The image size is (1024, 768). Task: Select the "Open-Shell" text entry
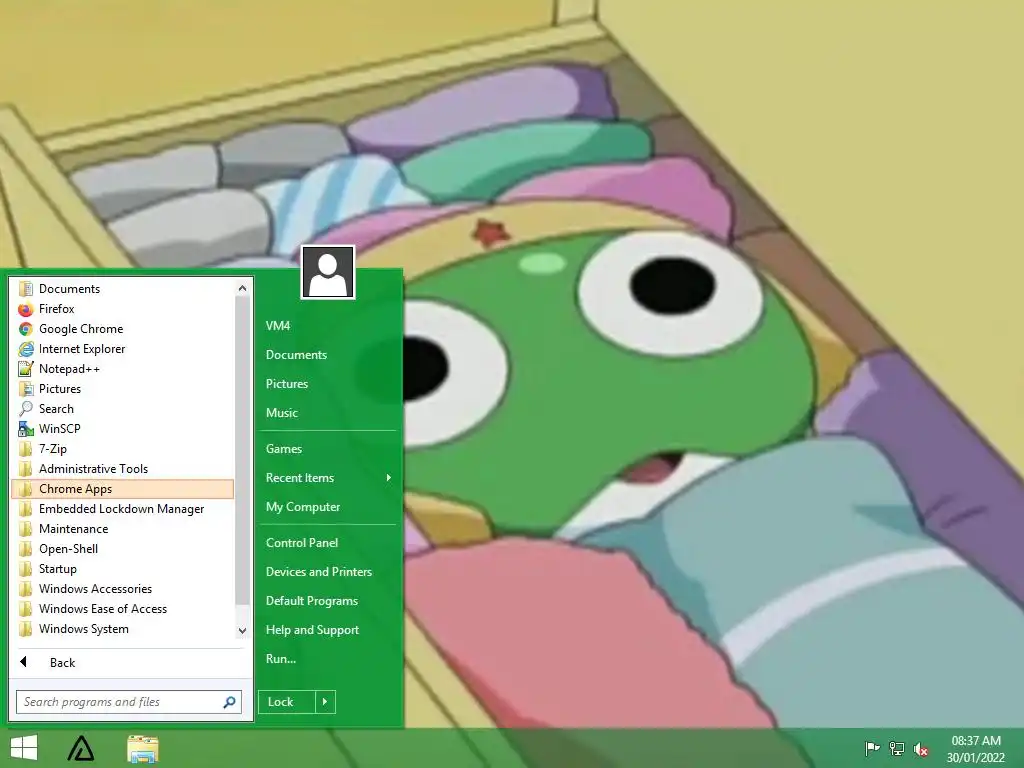click(69, 549)
